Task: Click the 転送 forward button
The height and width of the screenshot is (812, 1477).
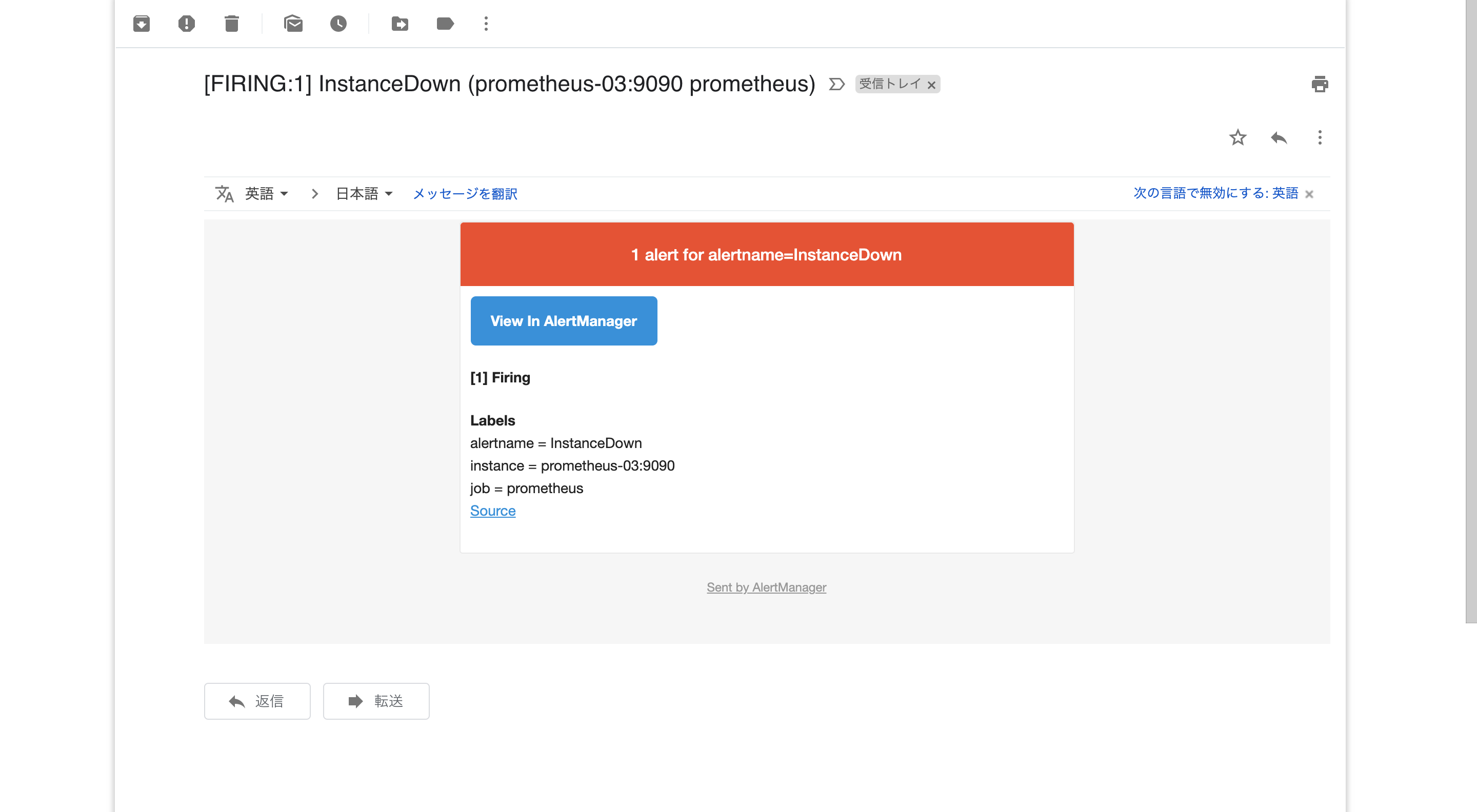Action: pyautogui.click(x=376, y=701)
